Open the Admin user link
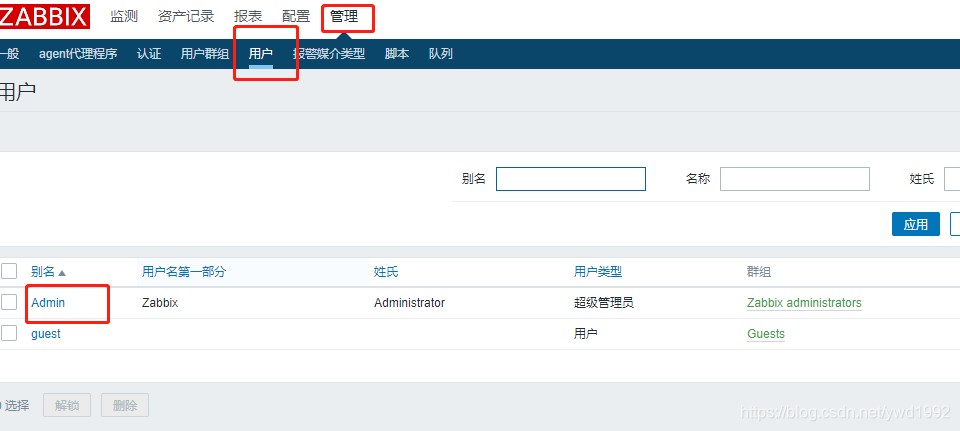The width and height of the screenshot is (960, 431). (x=48, y=302)
